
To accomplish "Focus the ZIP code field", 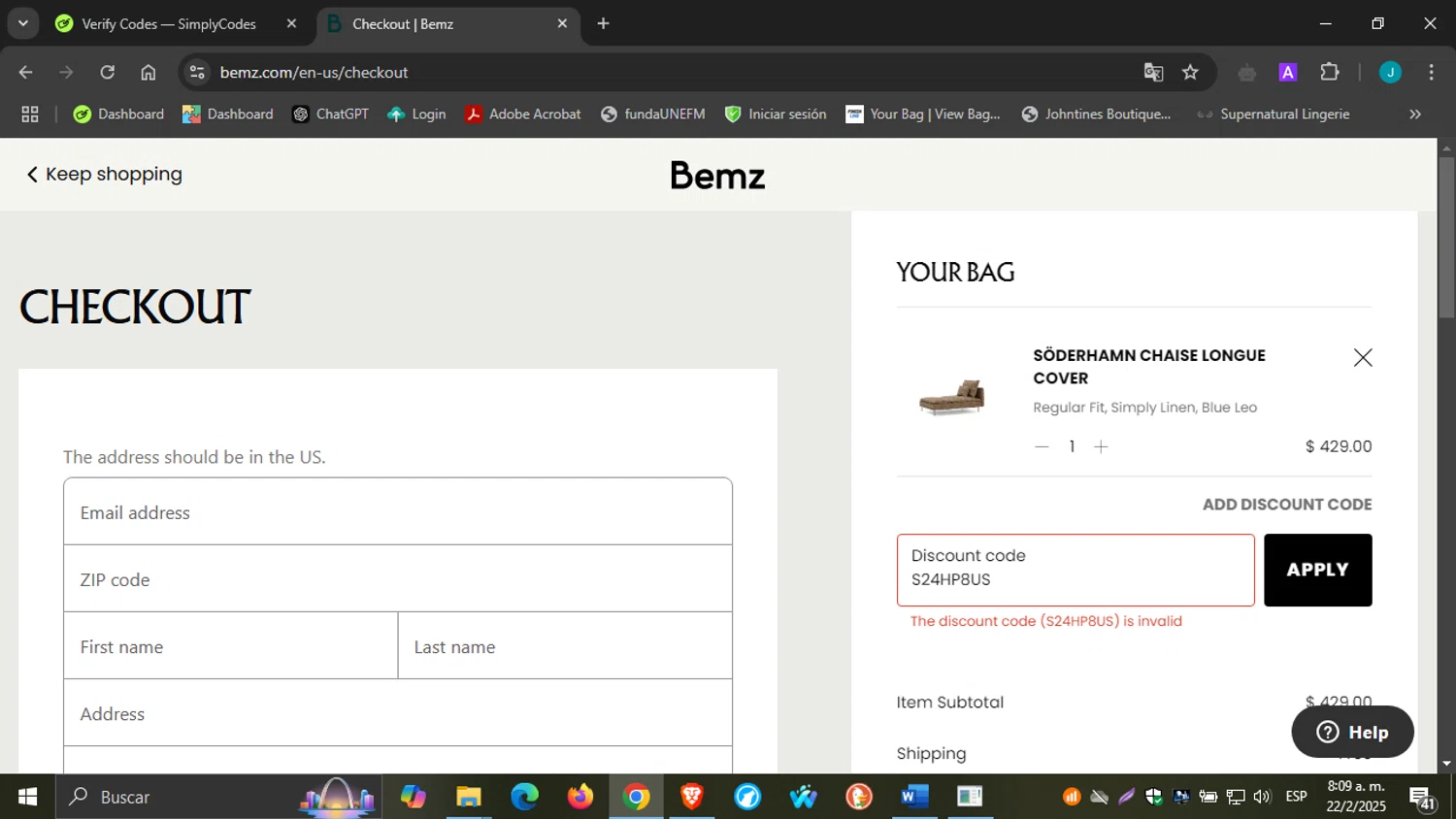I will (x=398, y=579).
